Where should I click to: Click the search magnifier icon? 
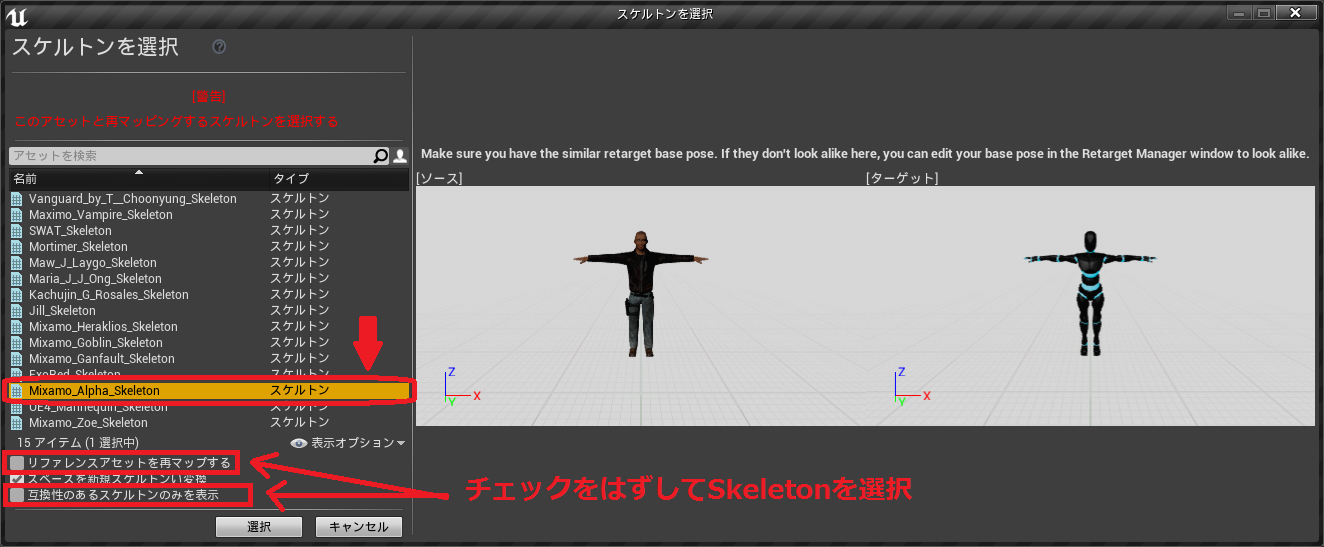381,156
